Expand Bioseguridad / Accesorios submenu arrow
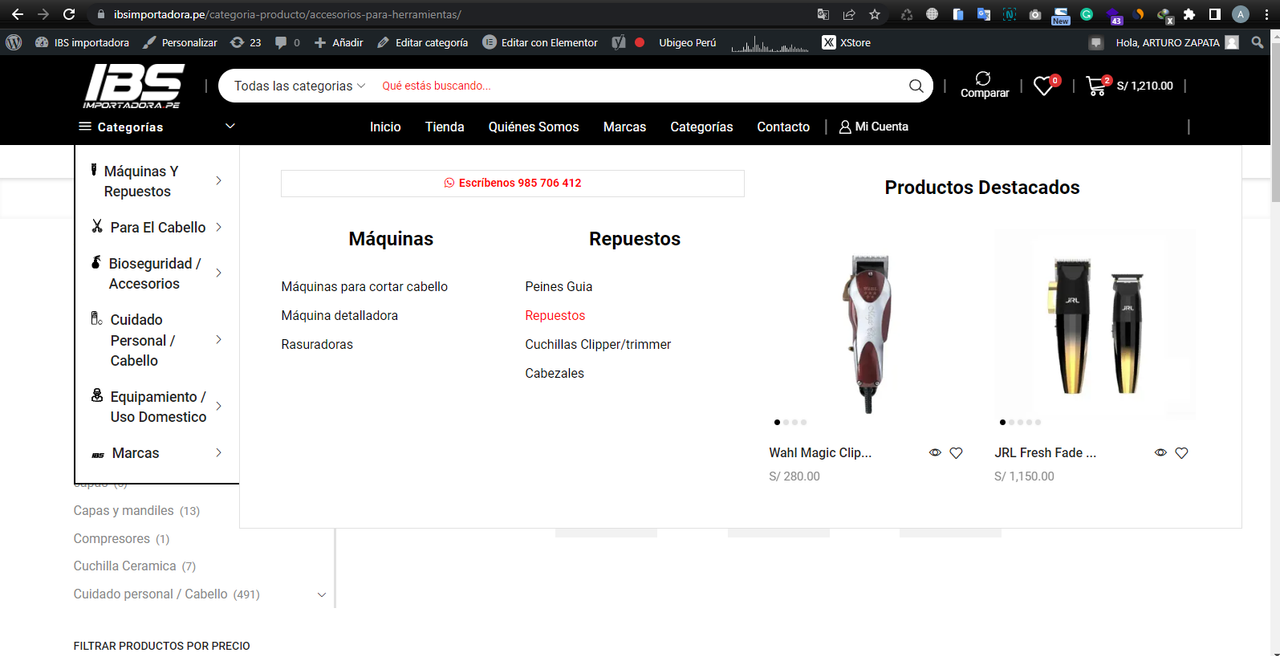The width and height of the screenshot is (1280, 656). 219,273
